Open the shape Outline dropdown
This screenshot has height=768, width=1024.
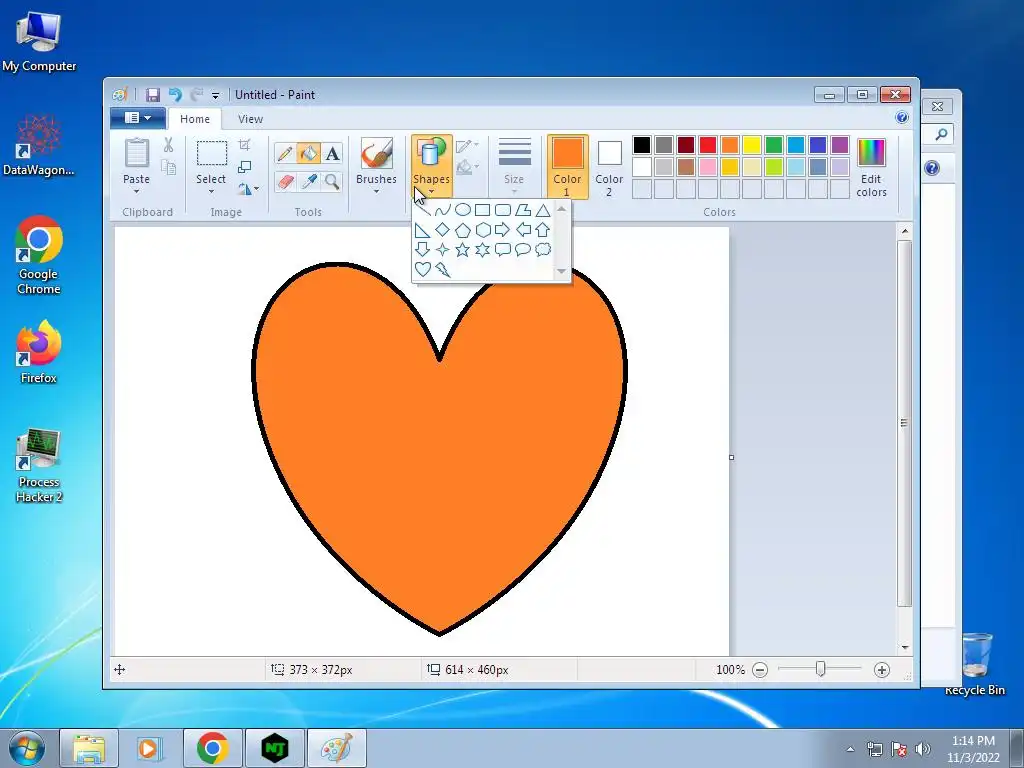click(467, 146)
